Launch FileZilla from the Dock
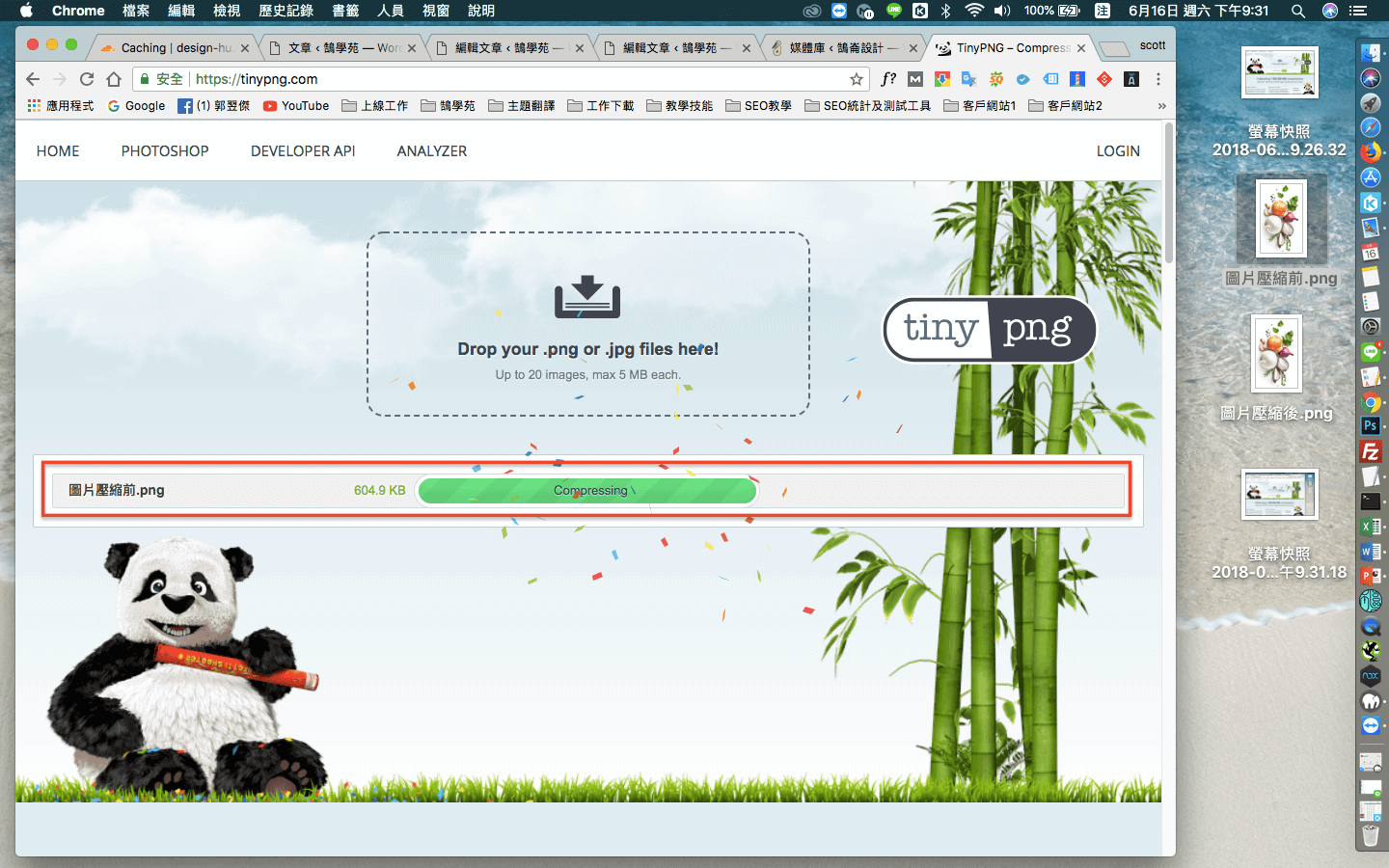 coord(1371,451)
